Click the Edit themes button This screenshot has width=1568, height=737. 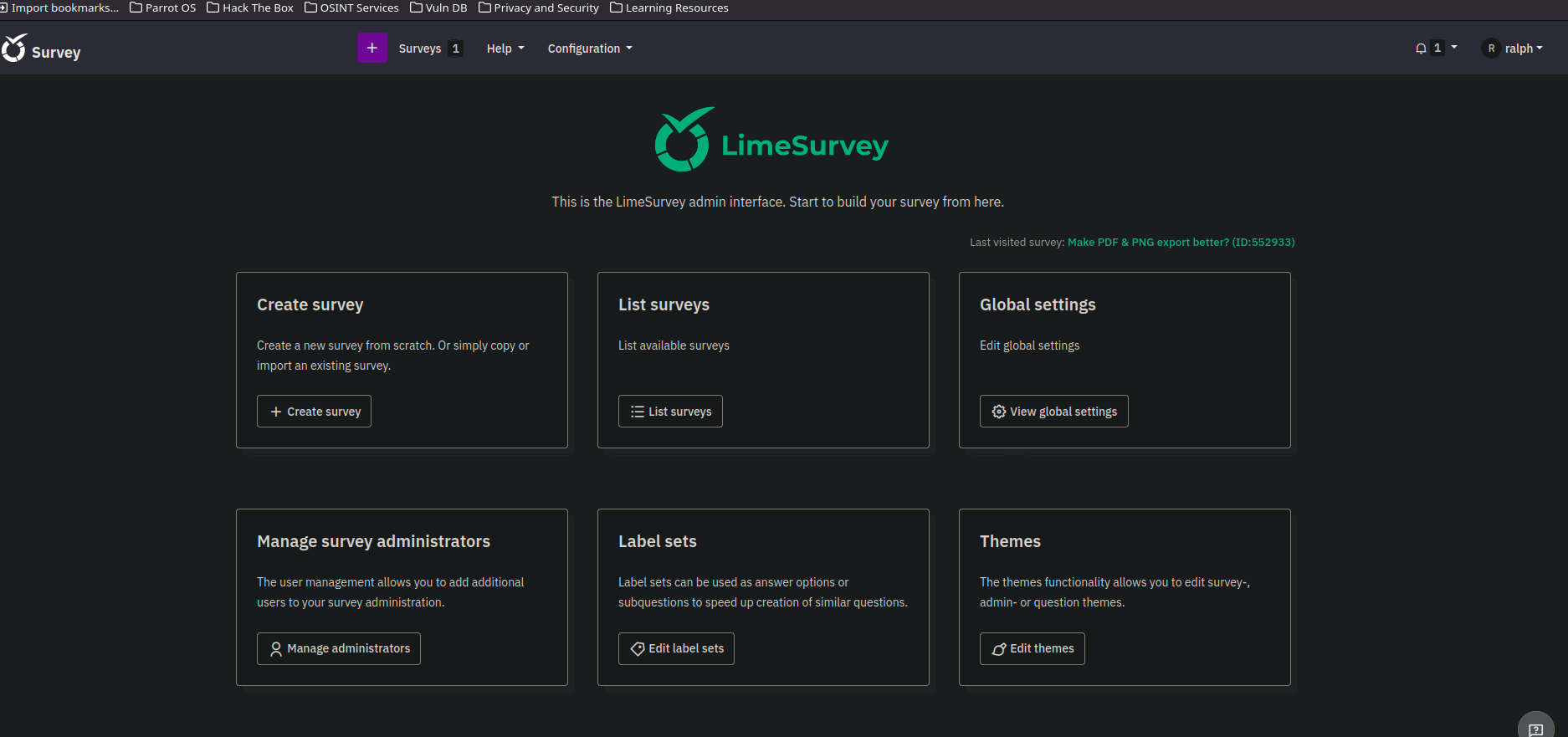tap(1033, 648)
